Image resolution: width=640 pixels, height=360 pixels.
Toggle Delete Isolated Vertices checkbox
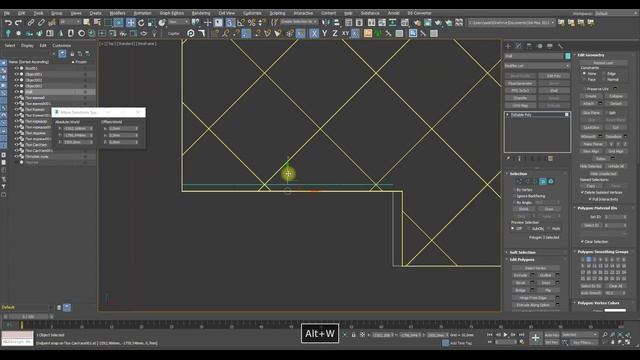click(582, 192)
